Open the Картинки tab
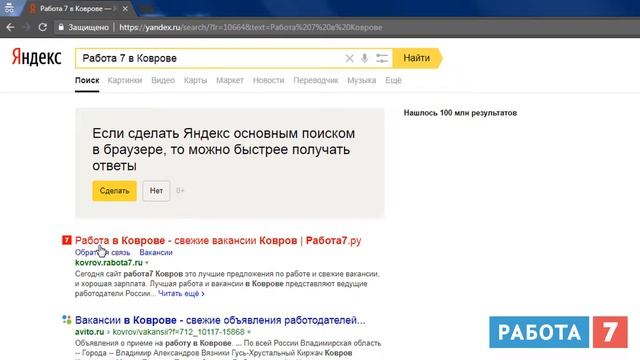 pyautogui.click(x=125, y=80)
